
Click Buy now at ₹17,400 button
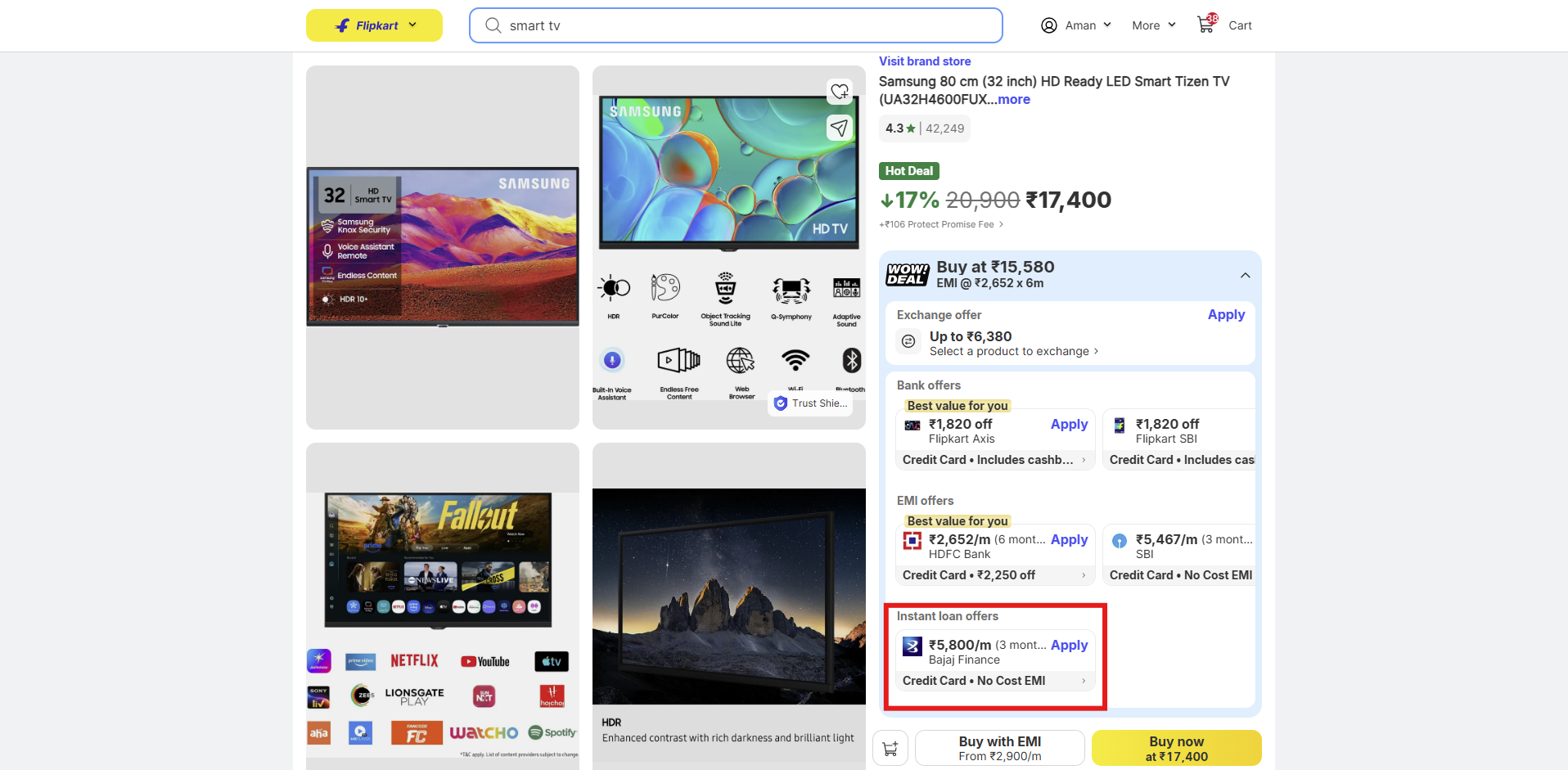point(1177,748)
